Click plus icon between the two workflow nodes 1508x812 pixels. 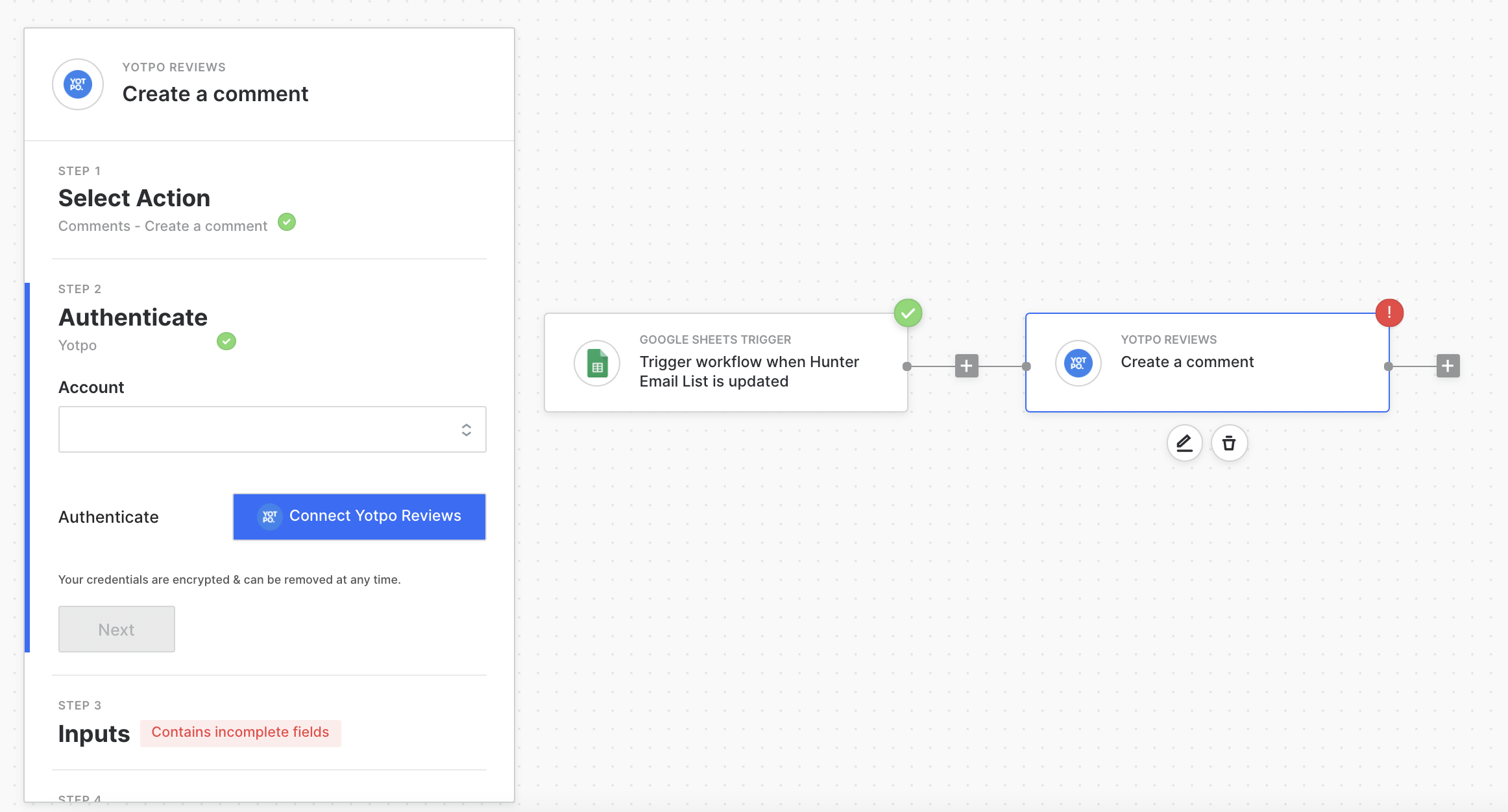pos(966,366)
